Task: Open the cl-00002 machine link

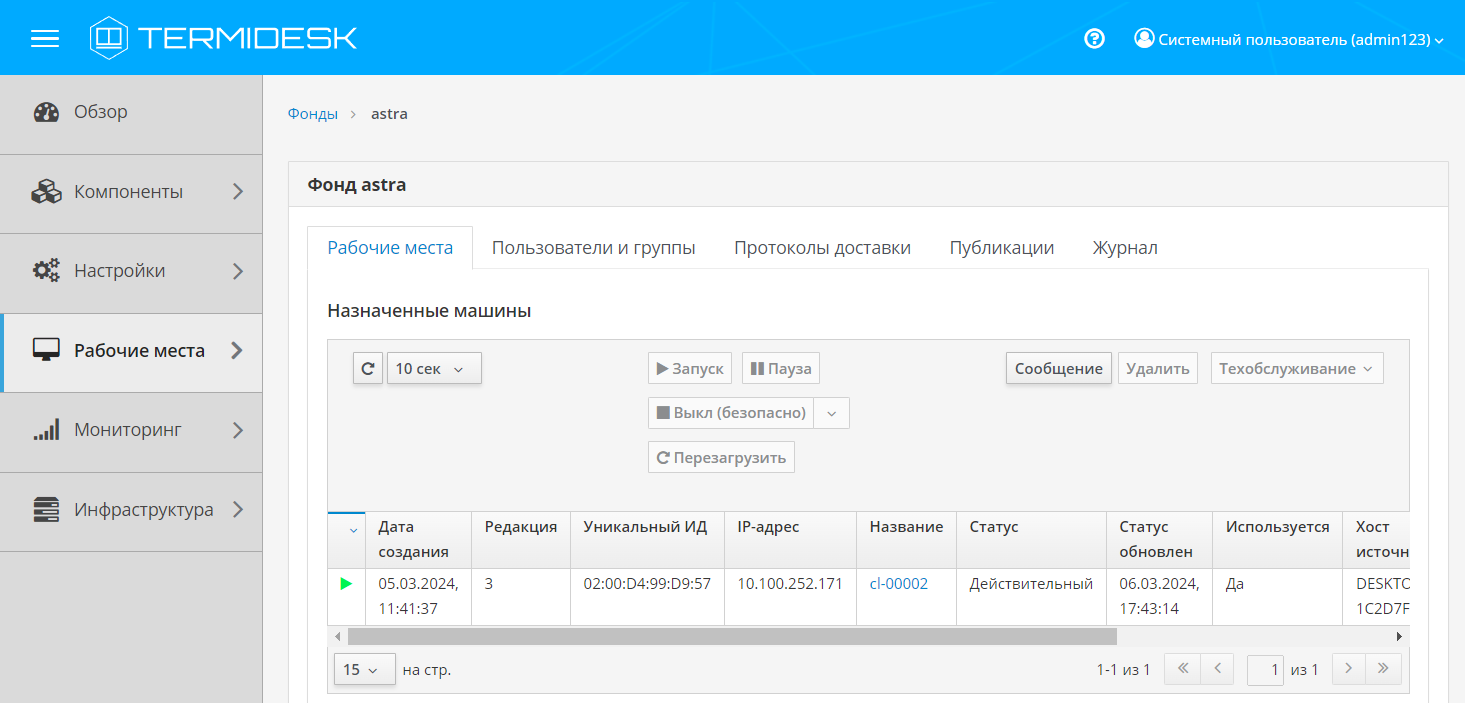Action: coord(898,583)
